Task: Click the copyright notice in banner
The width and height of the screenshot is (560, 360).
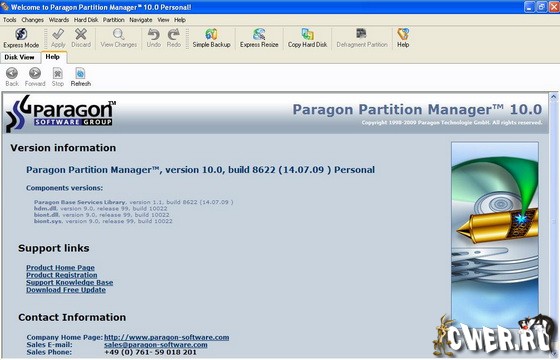Action: tap(451, 122)
